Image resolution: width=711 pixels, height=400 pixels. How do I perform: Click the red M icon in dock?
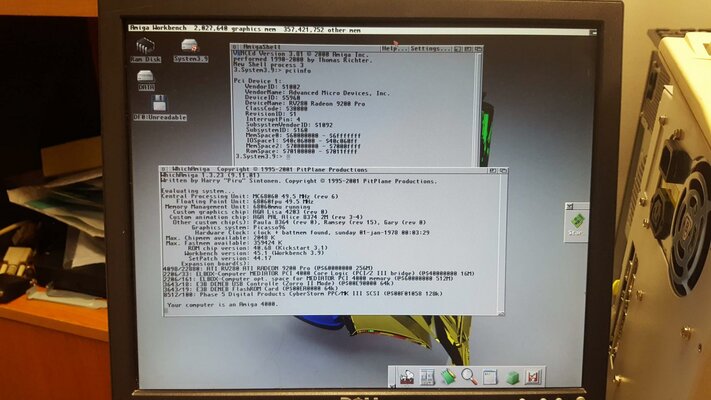532,377
